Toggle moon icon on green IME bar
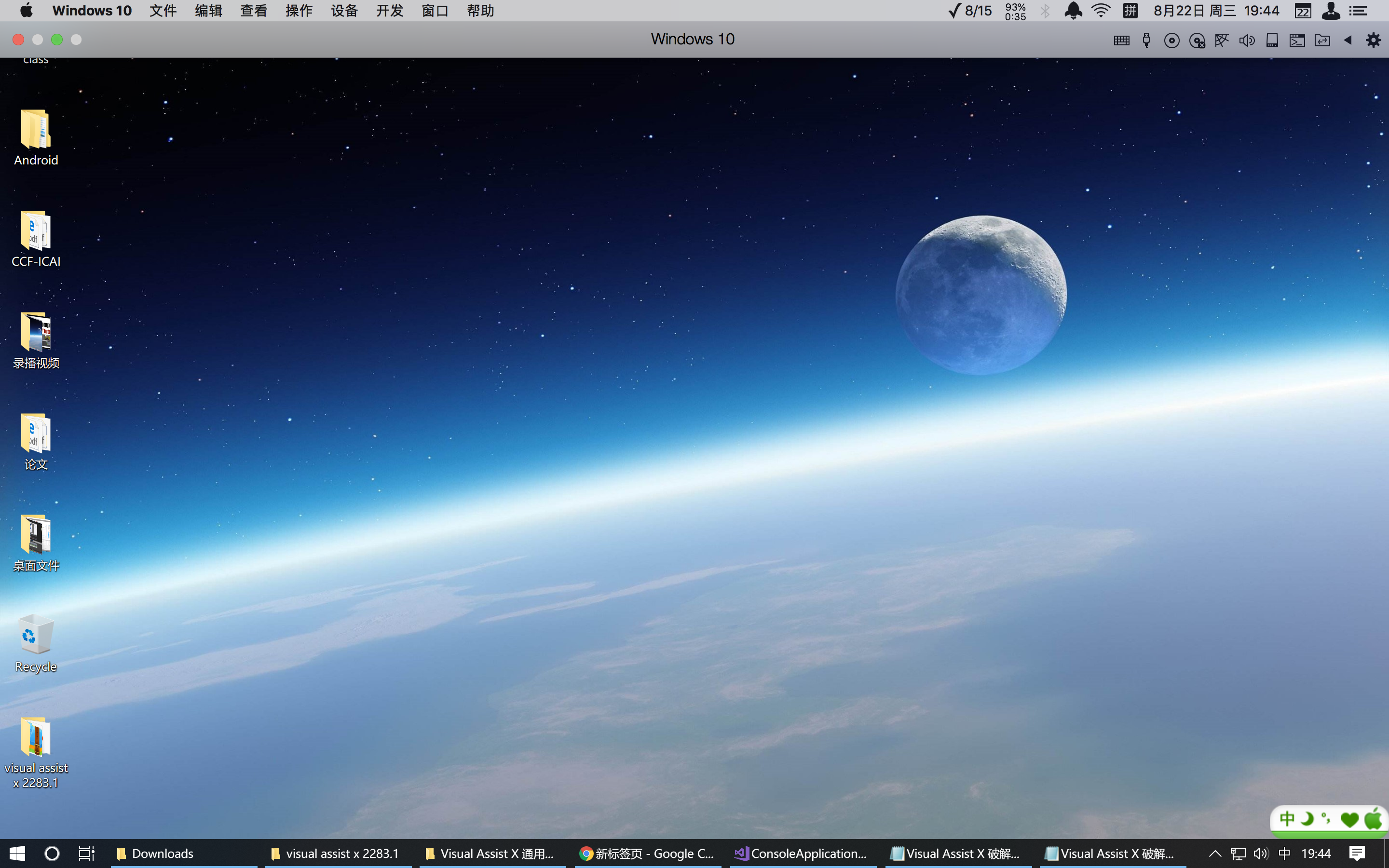This screenshot has width=1389, height=868. (x=1307, y=819)
